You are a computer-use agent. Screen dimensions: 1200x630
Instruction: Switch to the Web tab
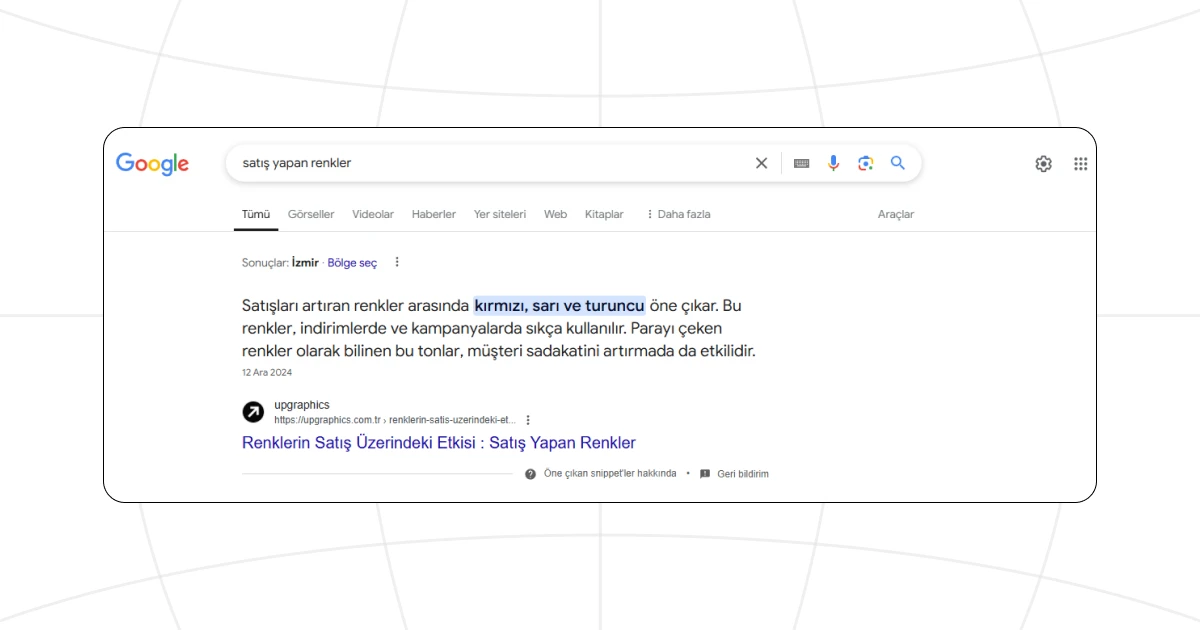point(555,214)
